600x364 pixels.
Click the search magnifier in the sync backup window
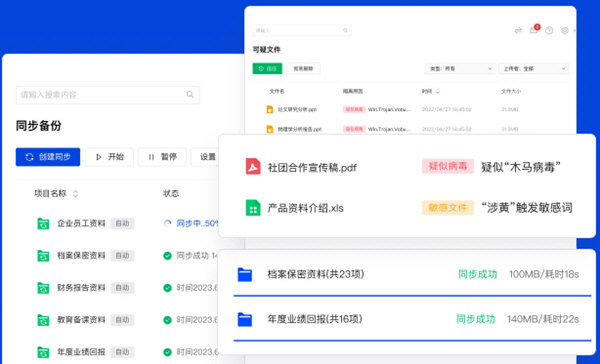point(190,94)
